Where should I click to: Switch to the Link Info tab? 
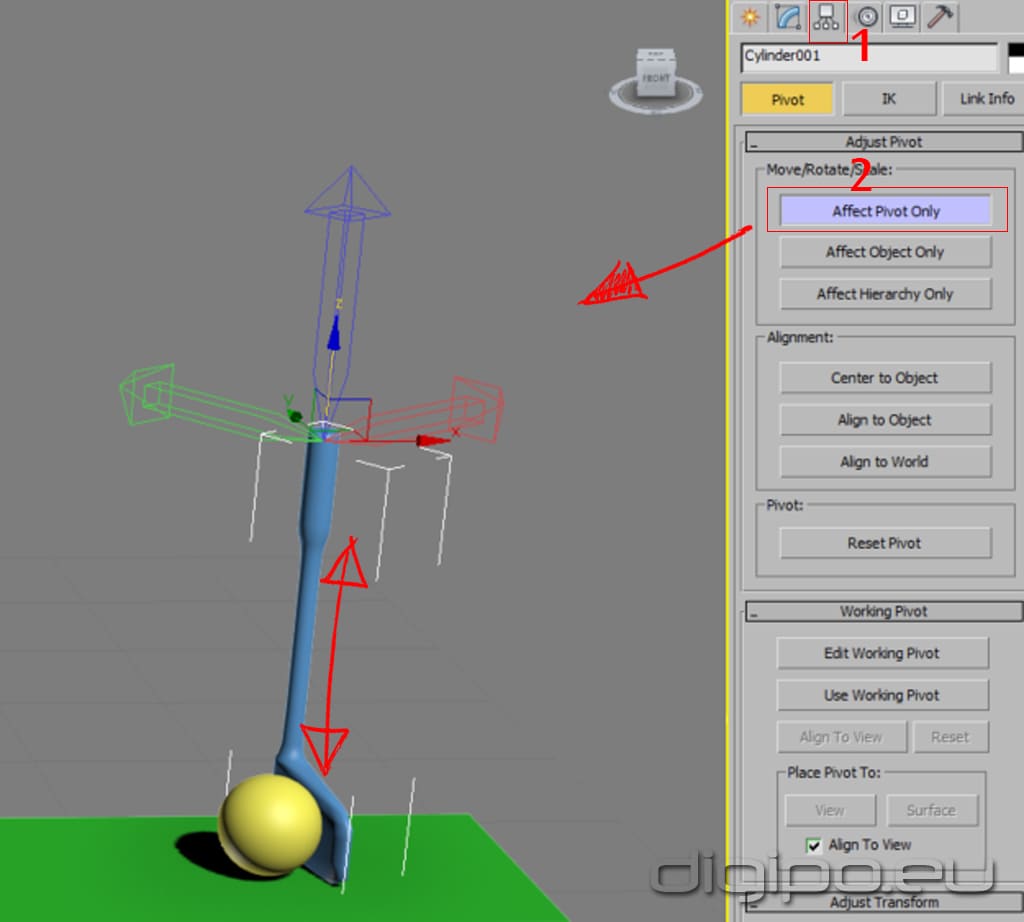(984, 99)
